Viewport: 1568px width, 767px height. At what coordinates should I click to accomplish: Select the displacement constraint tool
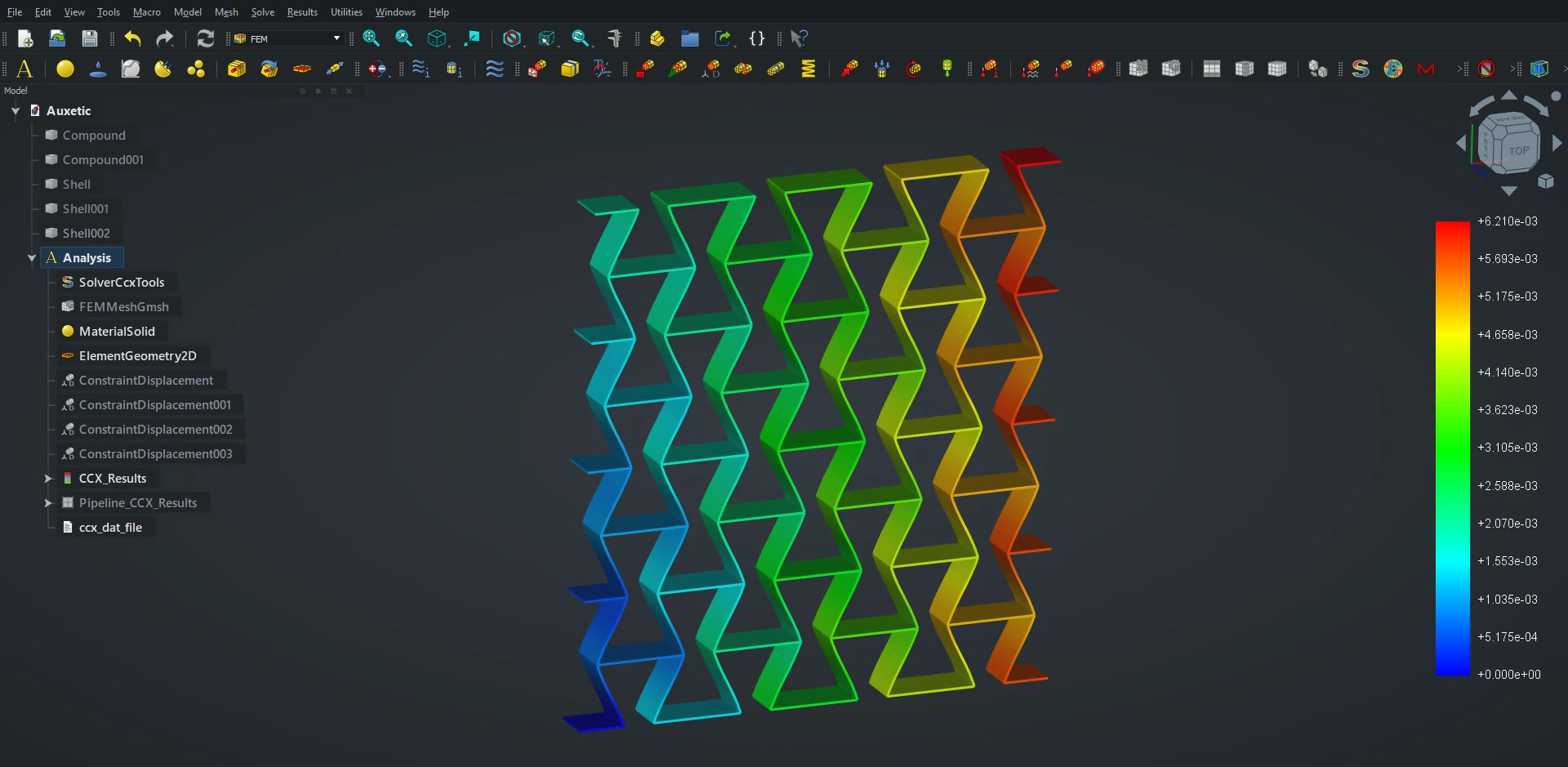coord(712,69)
